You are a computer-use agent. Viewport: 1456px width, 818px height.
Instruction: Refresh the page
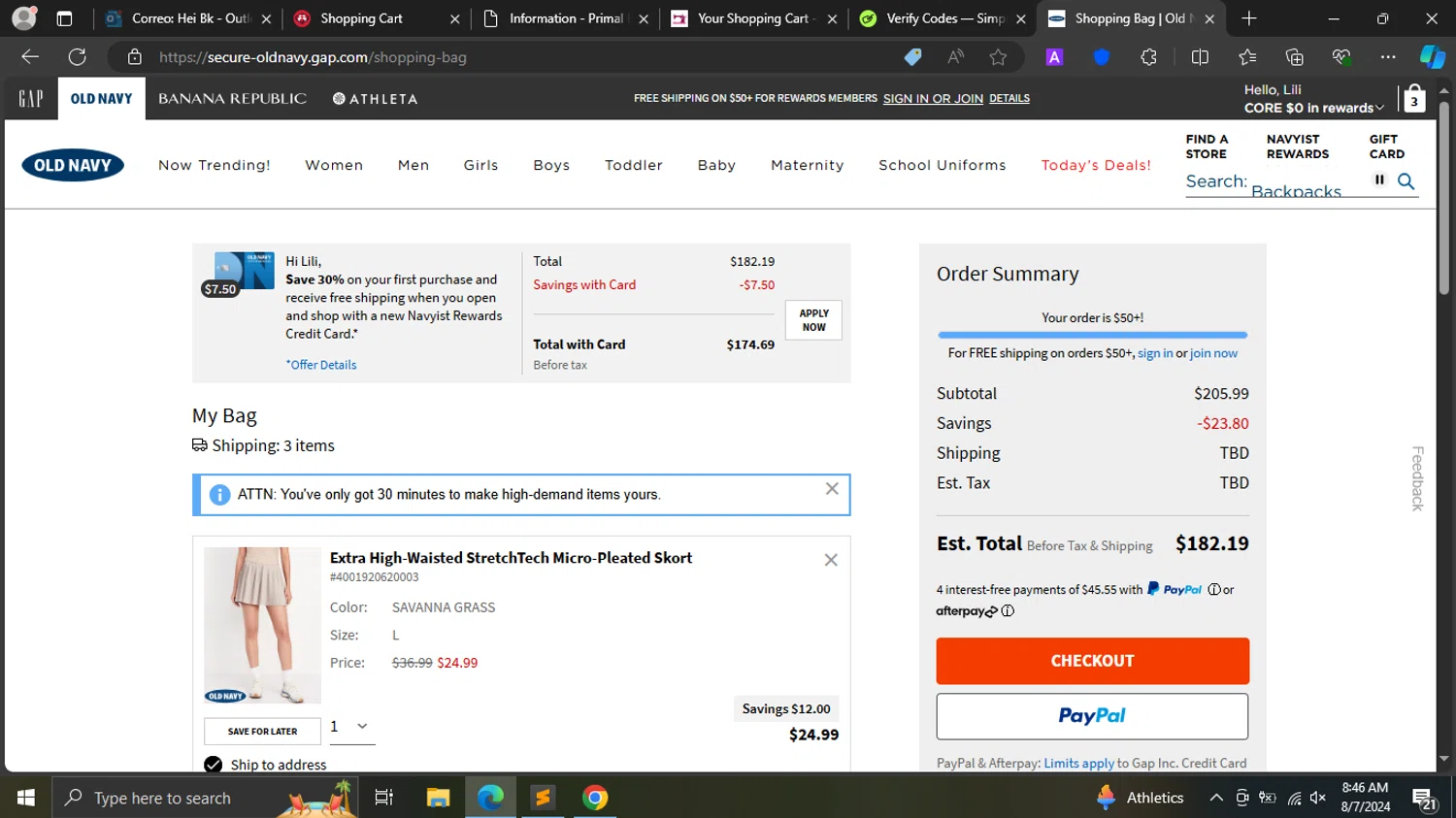click(x=78, y=57)
